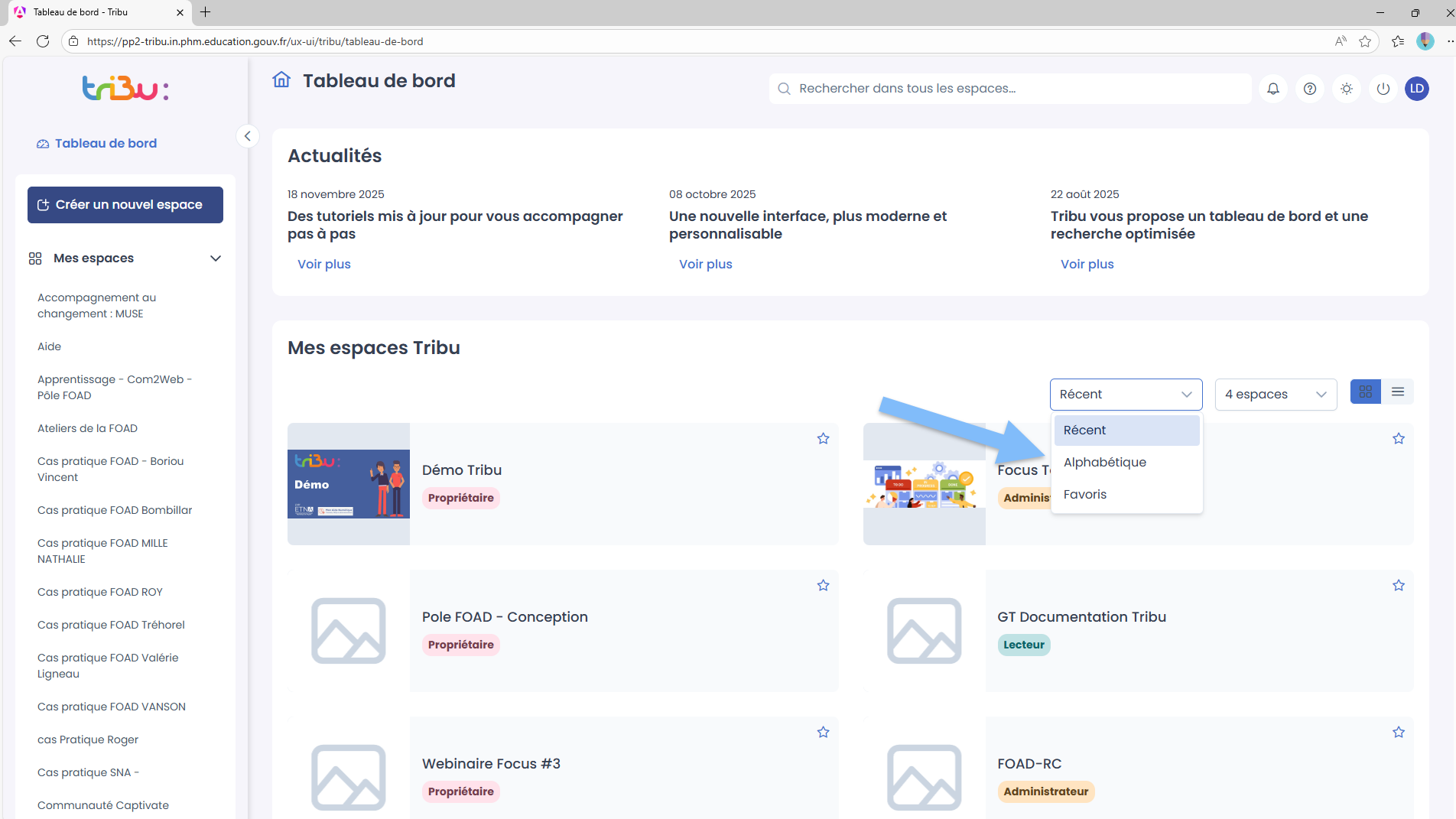View site information lock icon
This screenshot has width=1456, height=819.
pyautogui.click(x=73, y=41)
